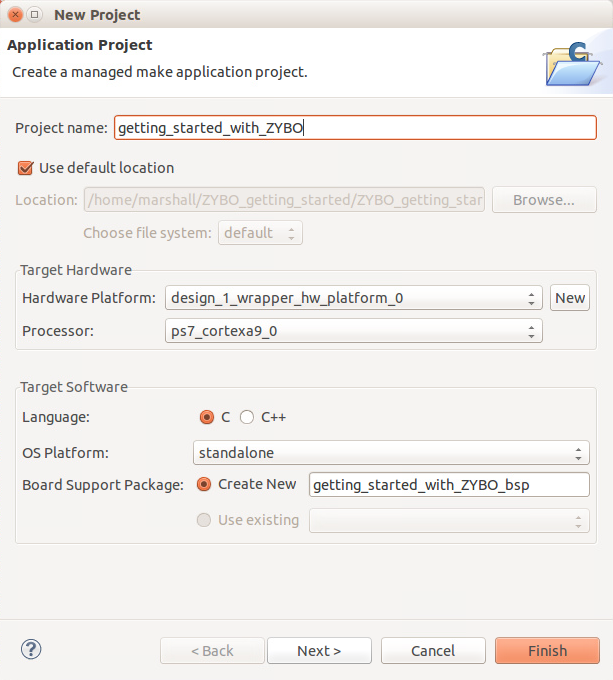Select Create New board support package
Image resolution: width=613 pixels, height=680 pixels.
pyautogui.click(x=204, y=484)
